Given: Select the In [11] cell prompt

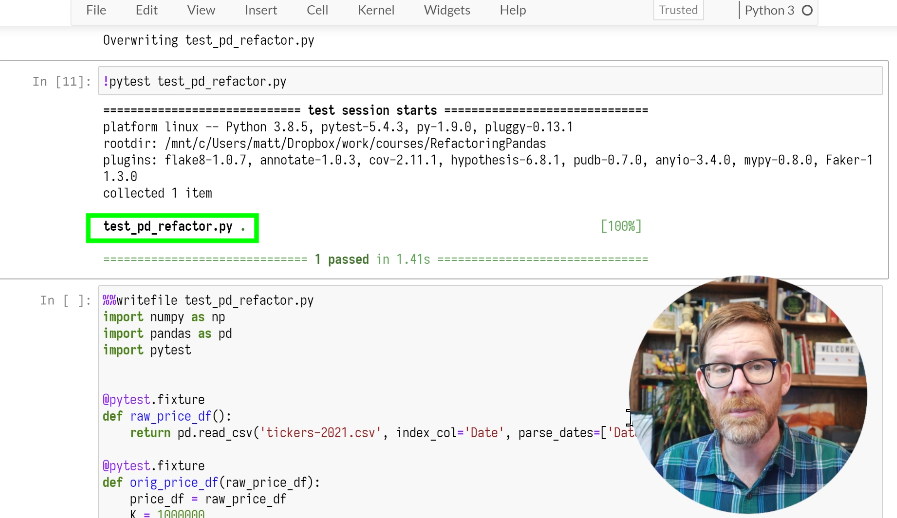Looking at the screenshot, I should tap(62, 82).
